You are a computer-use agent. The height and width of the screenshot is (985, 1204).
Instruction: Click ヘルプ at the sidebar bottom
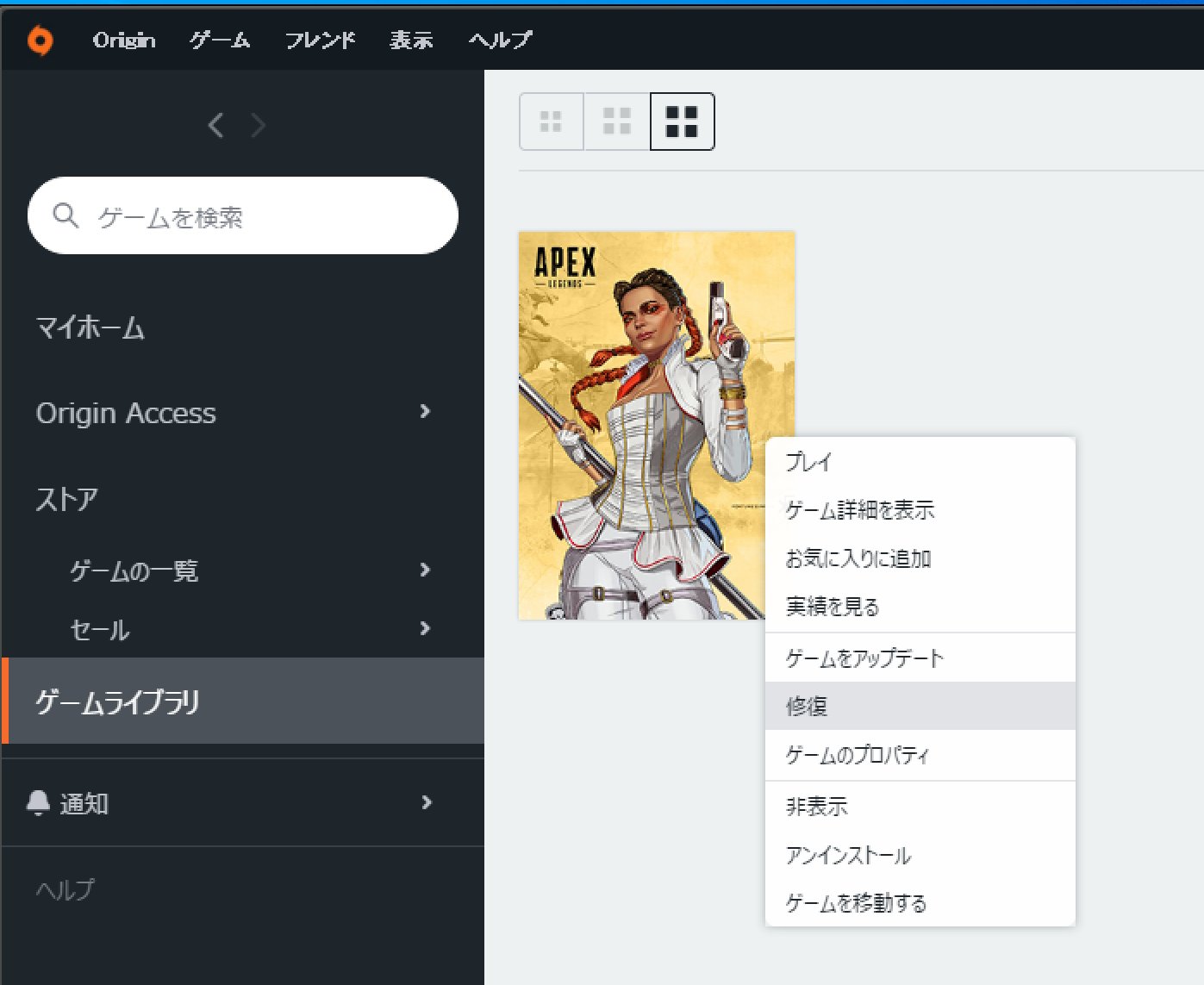66,889
